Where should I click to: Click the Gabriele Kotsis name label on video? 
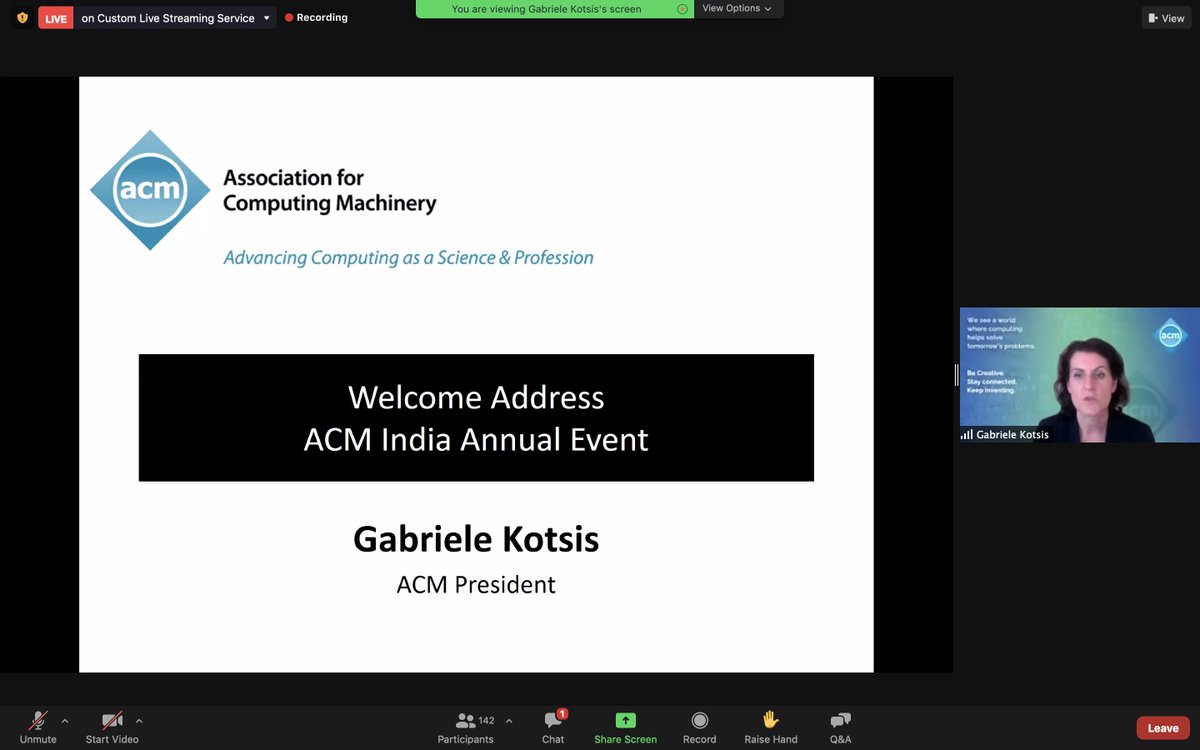point(1012,435)
